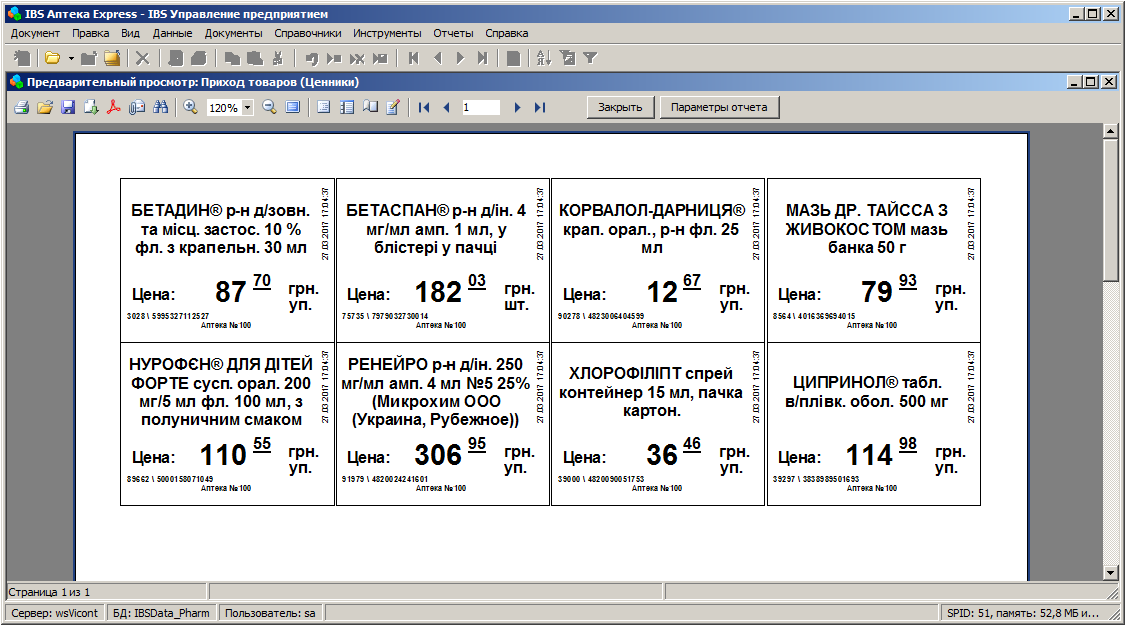
Task: Click the print icon in preview toolbar
Action: (21, 107)
